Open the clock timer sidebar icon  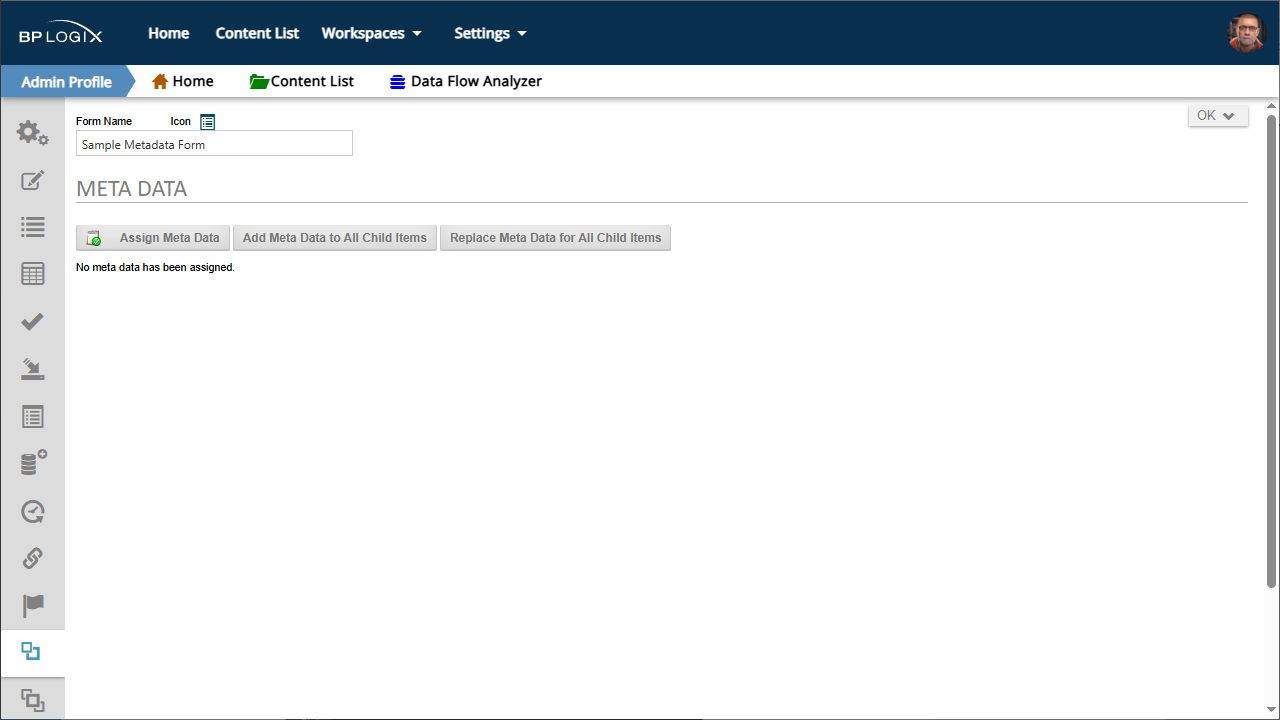point(32,512)
